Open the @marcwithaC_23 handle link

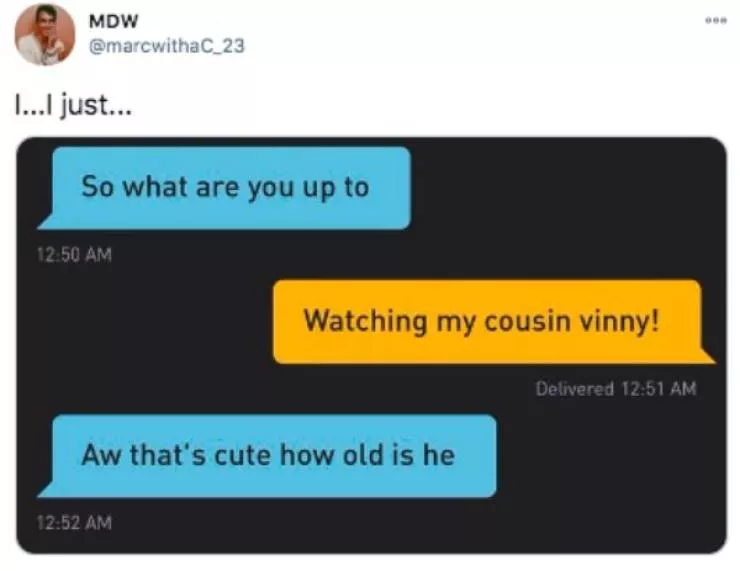coord(167,46)
